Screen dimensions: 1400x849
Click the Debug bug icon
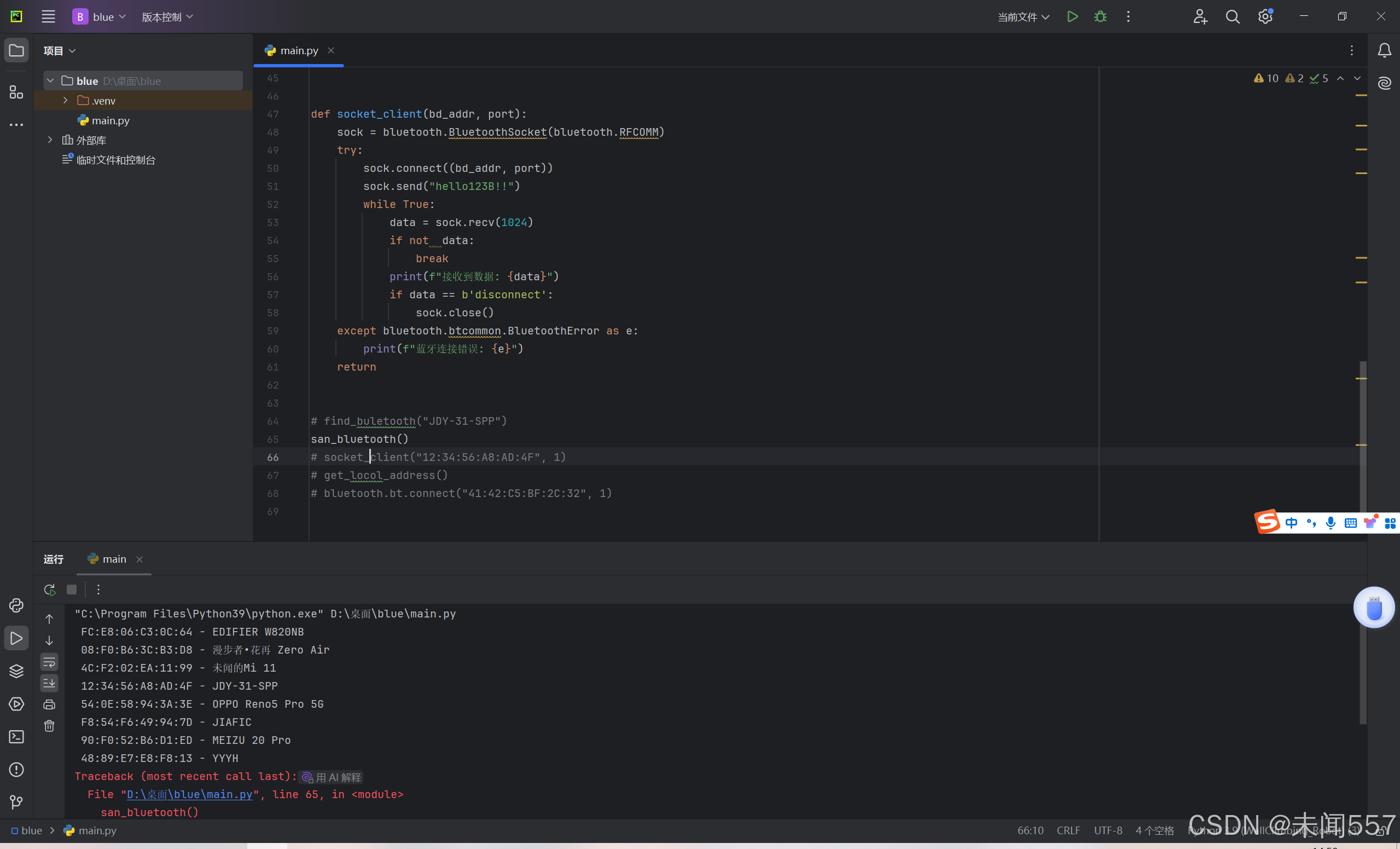(1100, 16)
